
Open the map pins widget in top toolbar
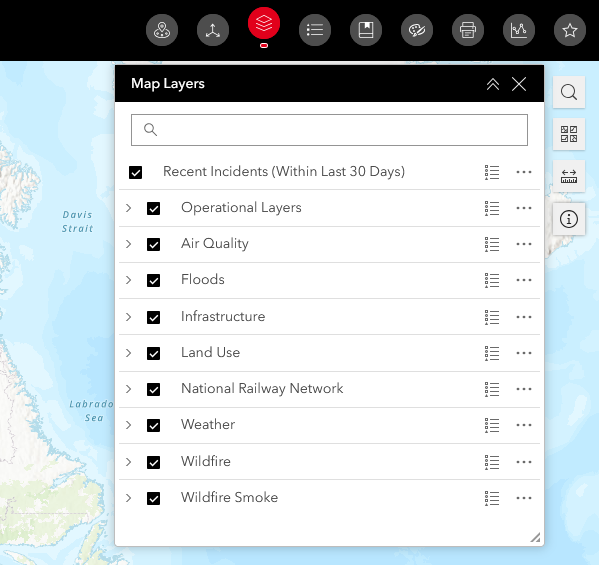coord(162,30)
